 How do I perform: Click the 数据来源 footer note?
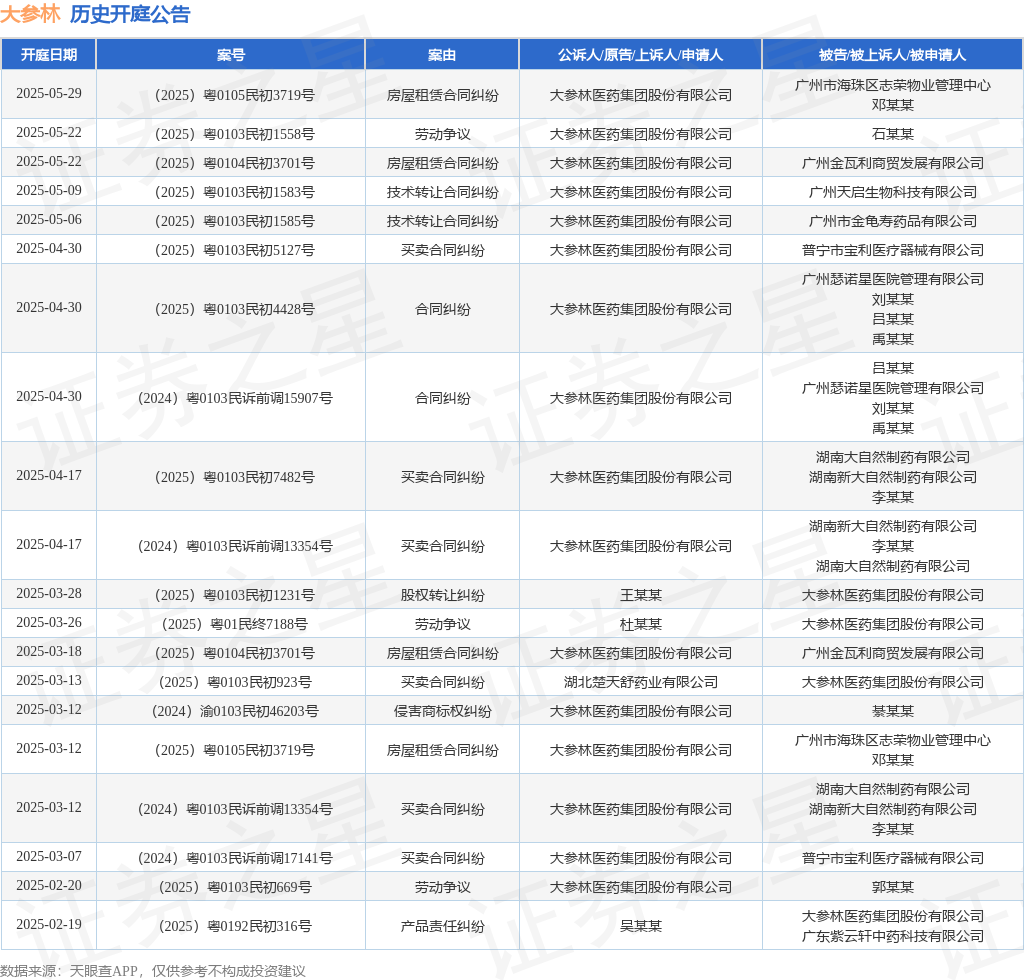[153, 972]
